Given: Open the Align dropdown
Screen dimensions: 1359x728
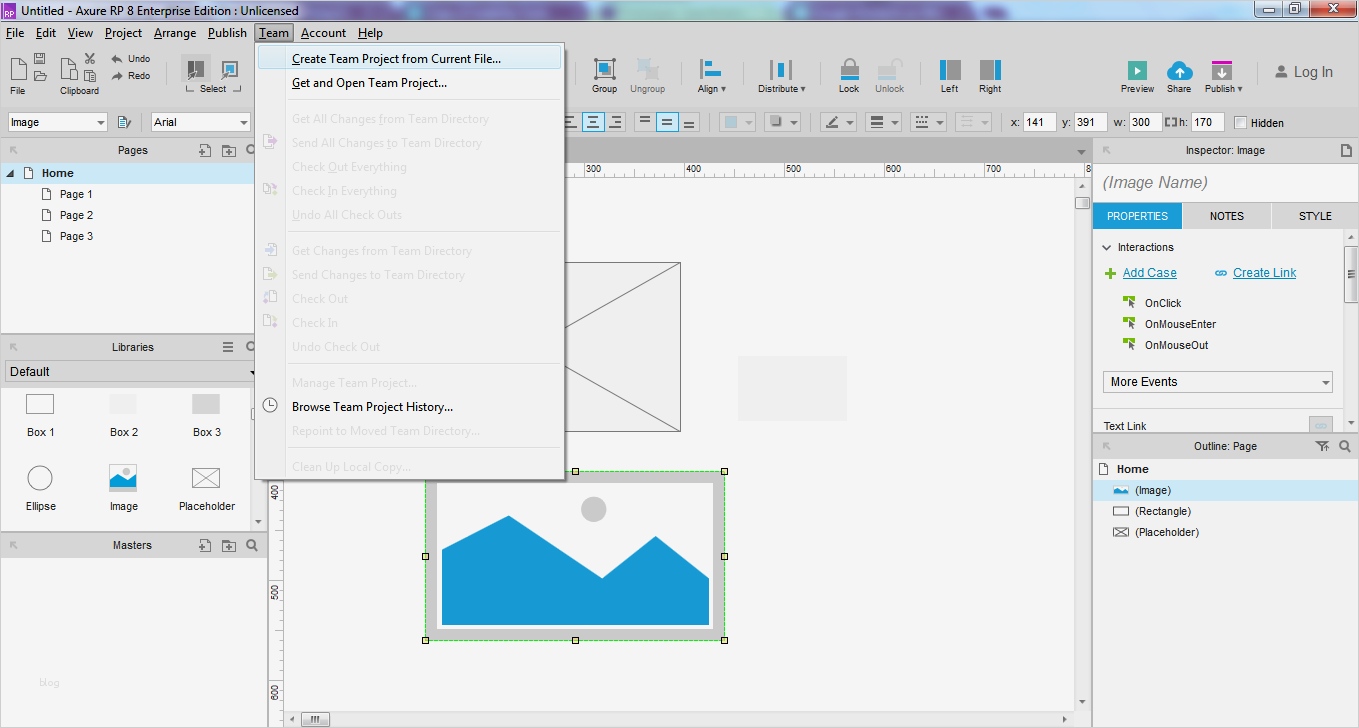Looking at the screenshot, I should point(711,75).
